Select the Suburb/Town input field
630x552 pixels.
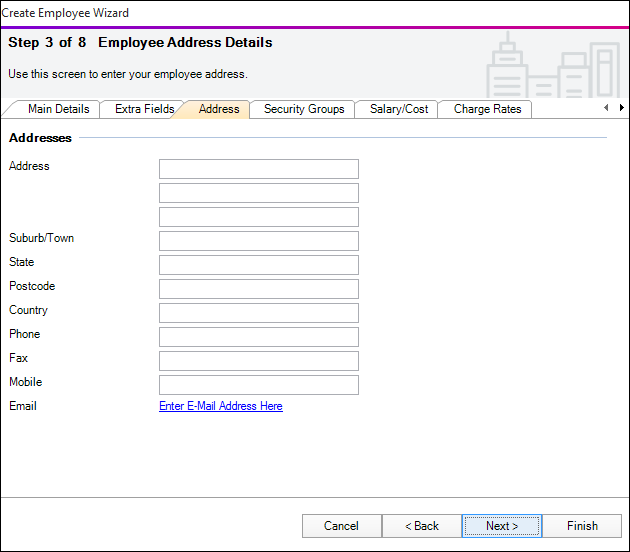tap(258, 241)
